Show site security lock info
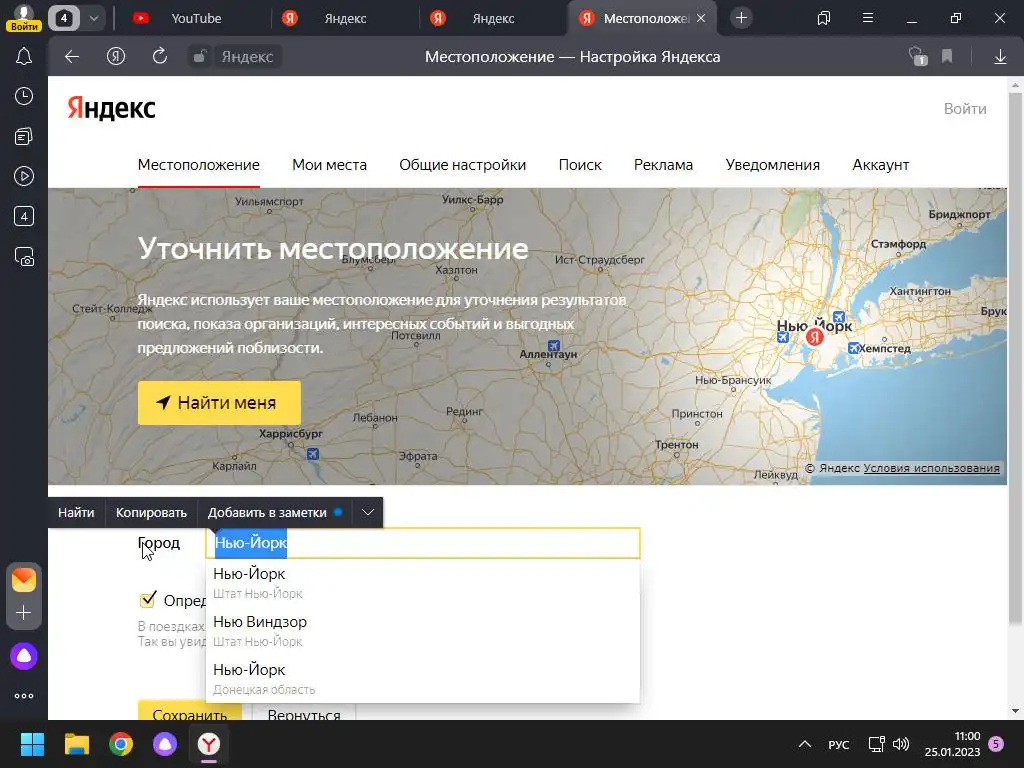Screen dimensions: 1024x768 tap(199, 57)
